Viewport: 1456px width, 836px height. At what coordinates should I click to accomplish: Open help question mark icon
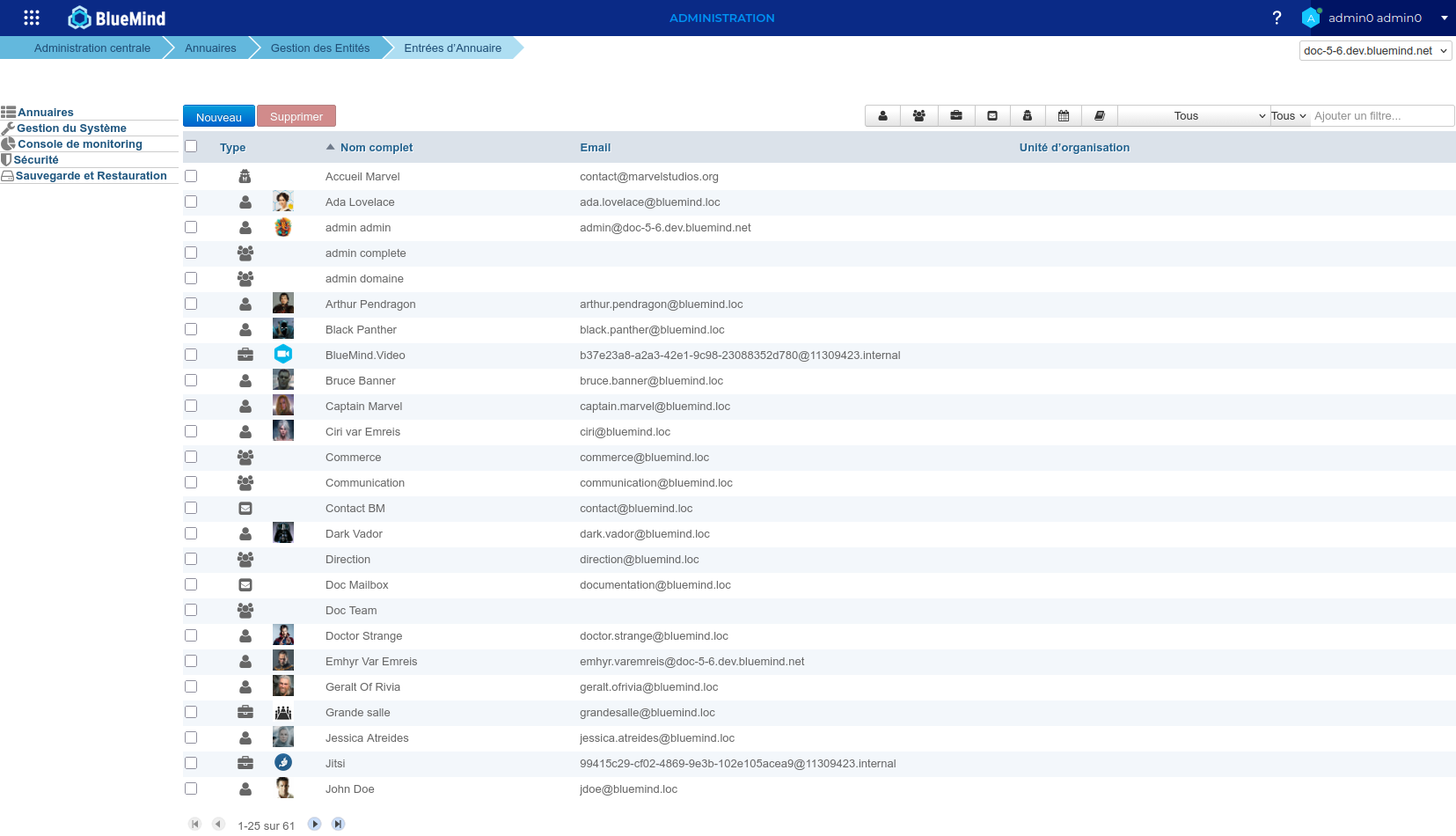pyautogui.click(x=1277, y=18)
